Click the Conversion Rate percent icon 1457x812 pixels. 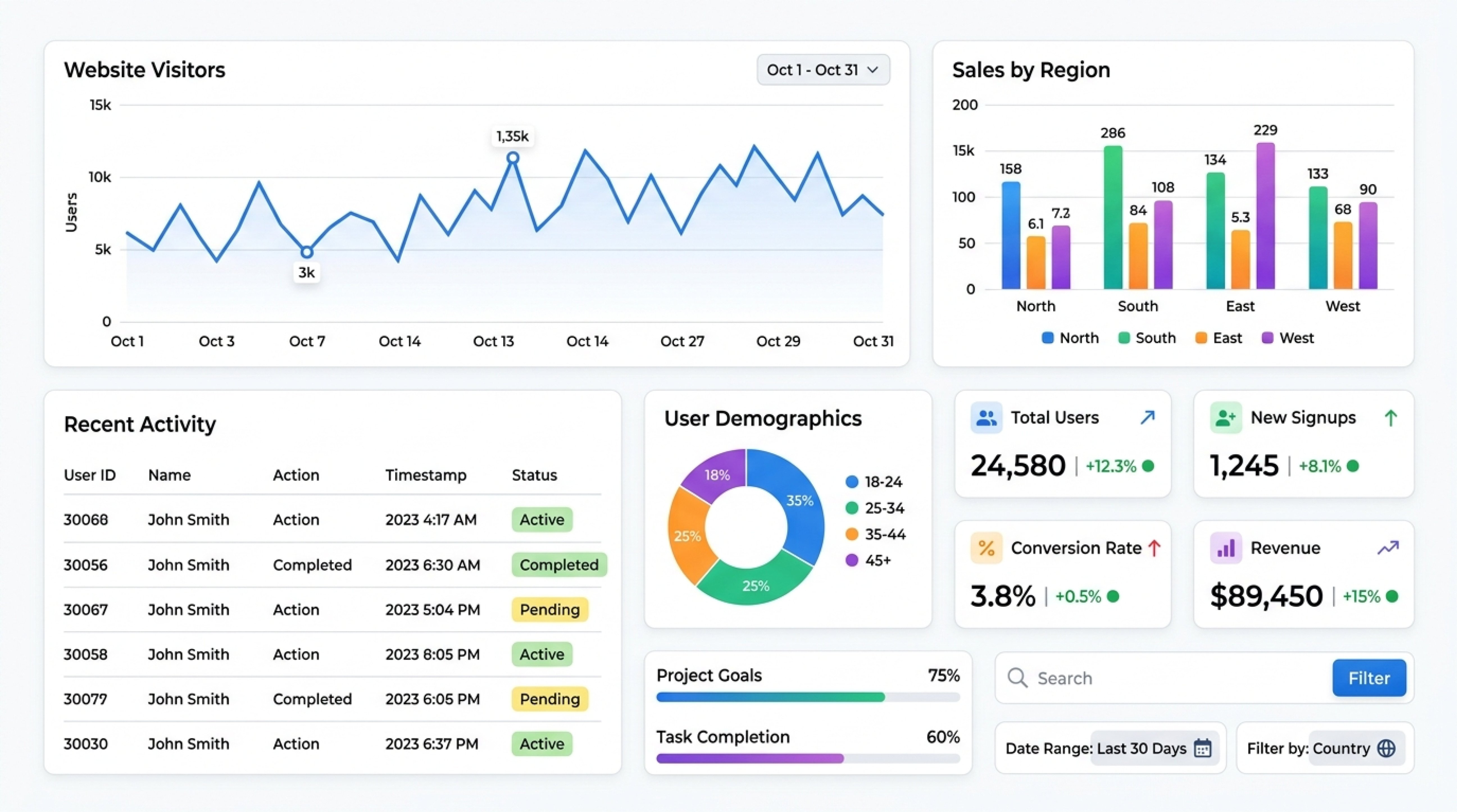986,548
